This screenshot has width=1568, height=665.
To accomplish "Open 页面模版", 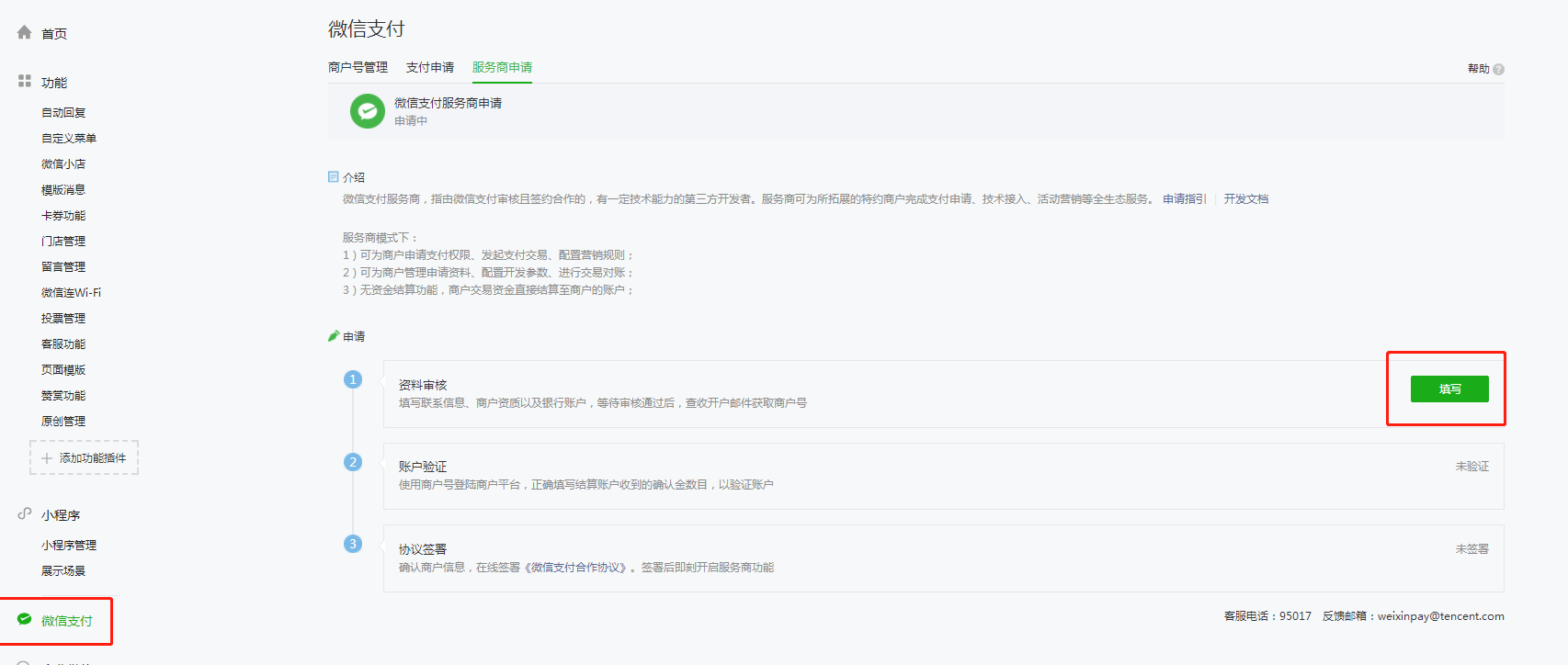I will click(x=63, y=369).
